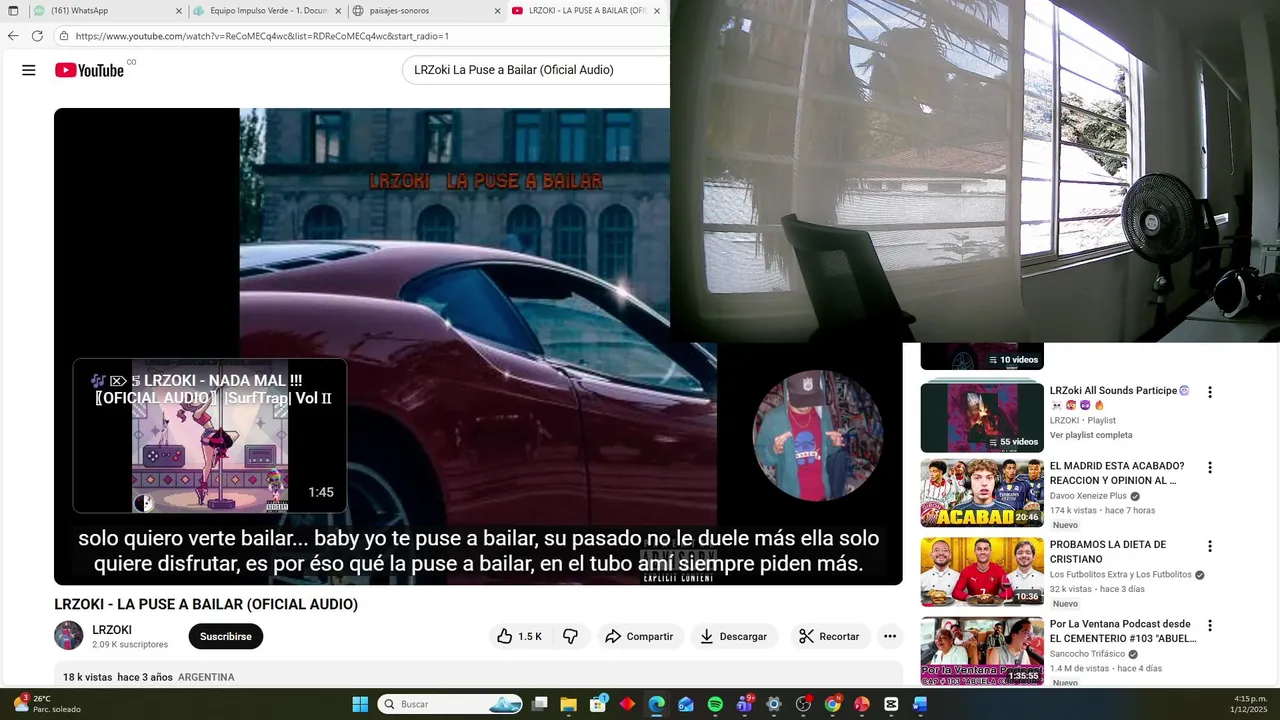This screenshot has width=1280, height=720.
Task: Click the browser address bar URL
Action: point(262,36)
